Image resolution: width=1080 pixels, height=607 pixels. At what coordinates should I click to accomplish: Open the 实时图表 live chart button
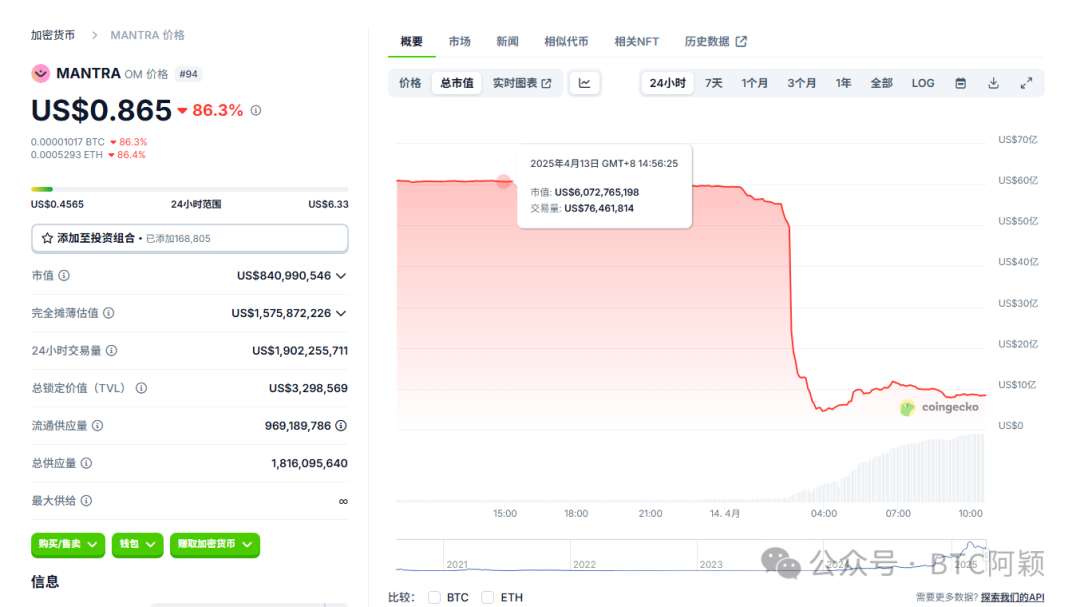click(x=522, y=83)
